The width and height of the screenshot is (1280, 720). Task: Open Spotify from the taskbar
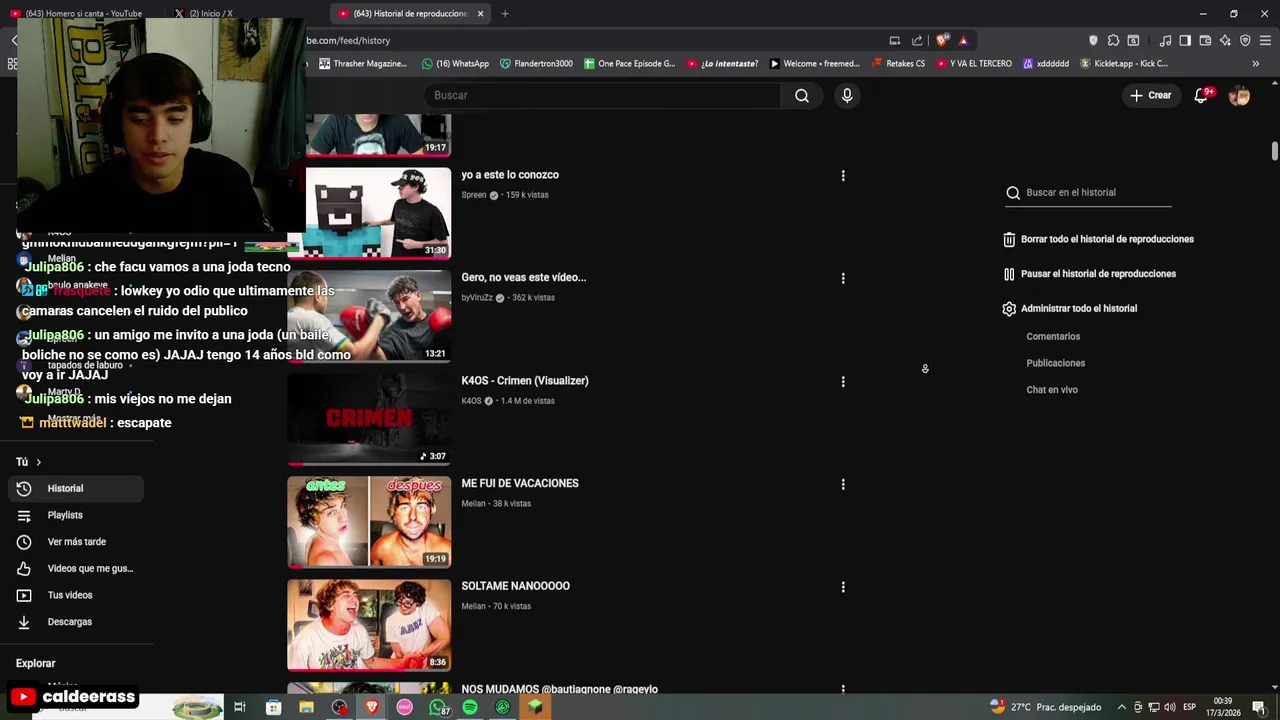pos(470,707)
